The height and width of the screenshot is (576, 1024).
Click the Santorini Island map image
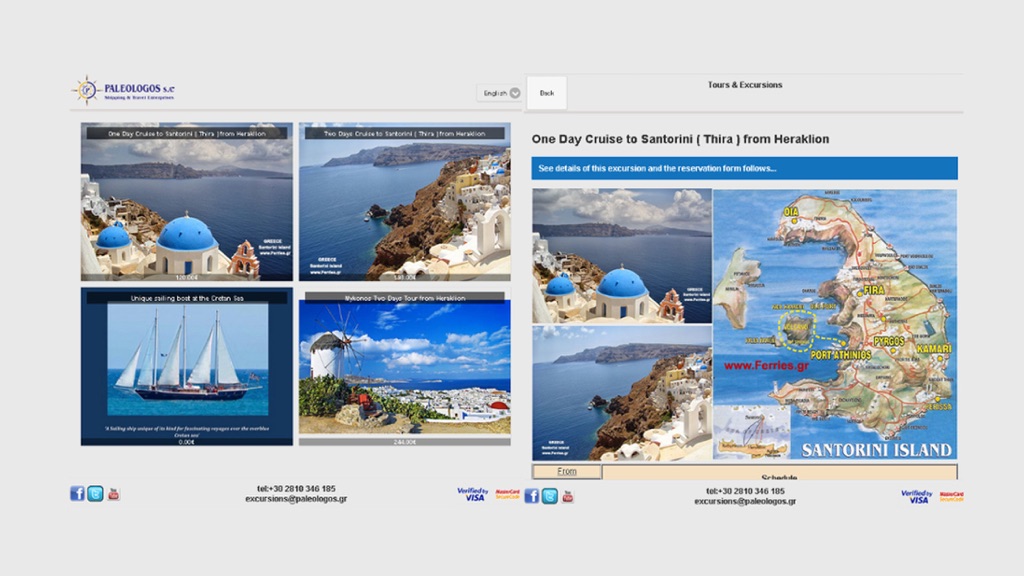835,325
